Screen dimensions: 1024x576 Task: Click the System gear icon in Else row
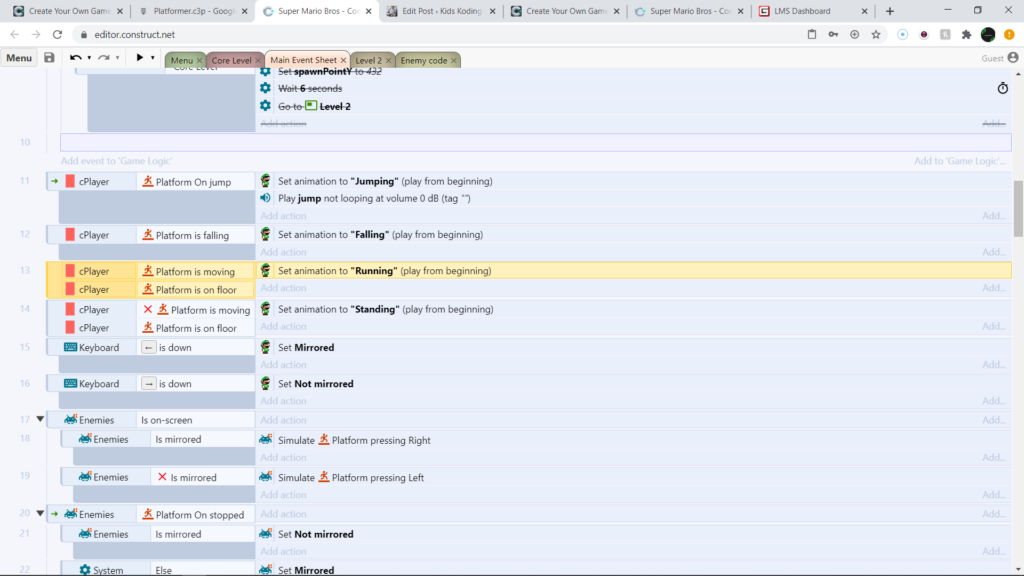(x=85, y=570)
